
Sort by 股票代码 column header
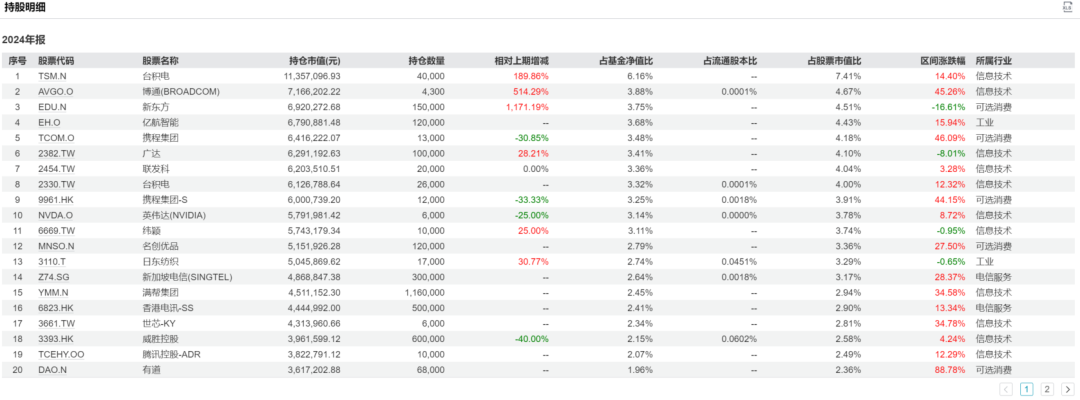tap(56, 61)
